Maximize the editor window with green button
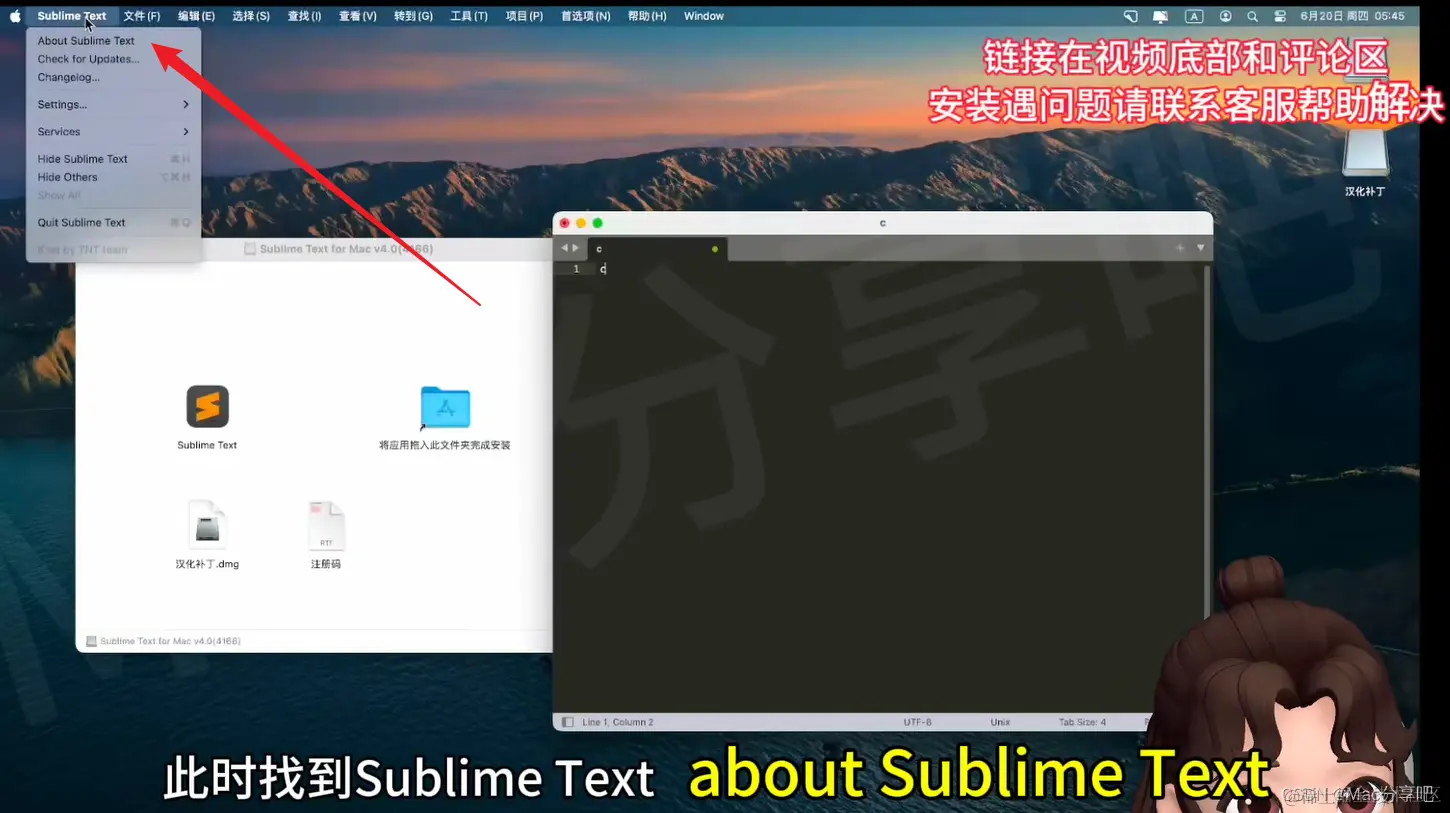This screenshot has width=1450, height=813. (x=598, y=223)
